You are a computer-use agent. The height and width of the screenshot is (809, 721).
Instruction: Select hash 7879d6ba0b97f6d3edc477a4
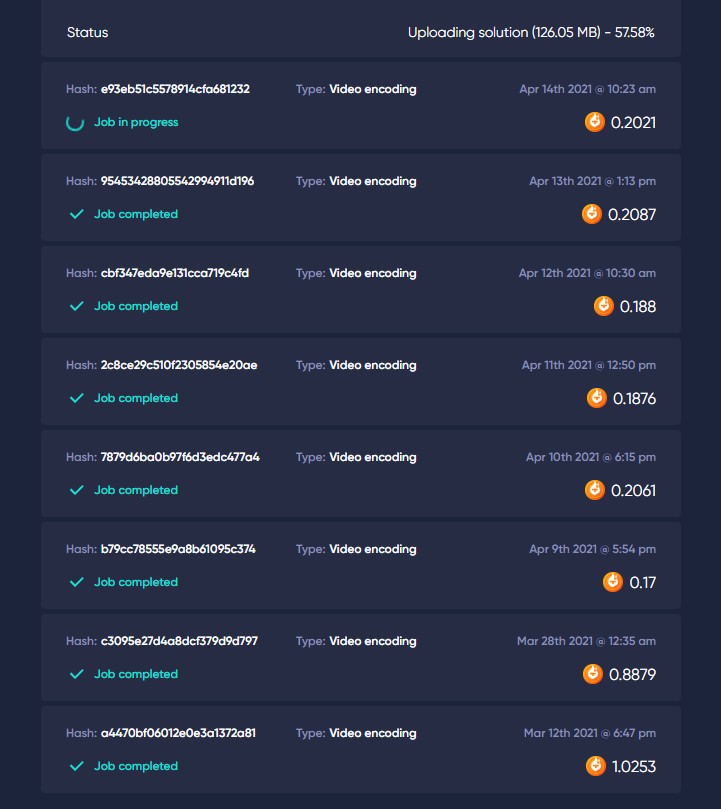pos(180,457)
